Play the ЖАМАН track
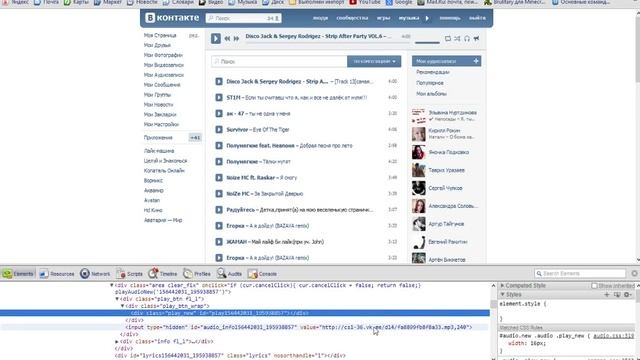Screen dimensions: 640x360 (x=219, y=242)
